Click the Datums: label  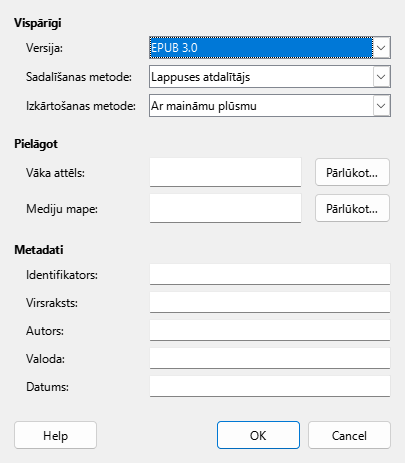click(47, 387)
